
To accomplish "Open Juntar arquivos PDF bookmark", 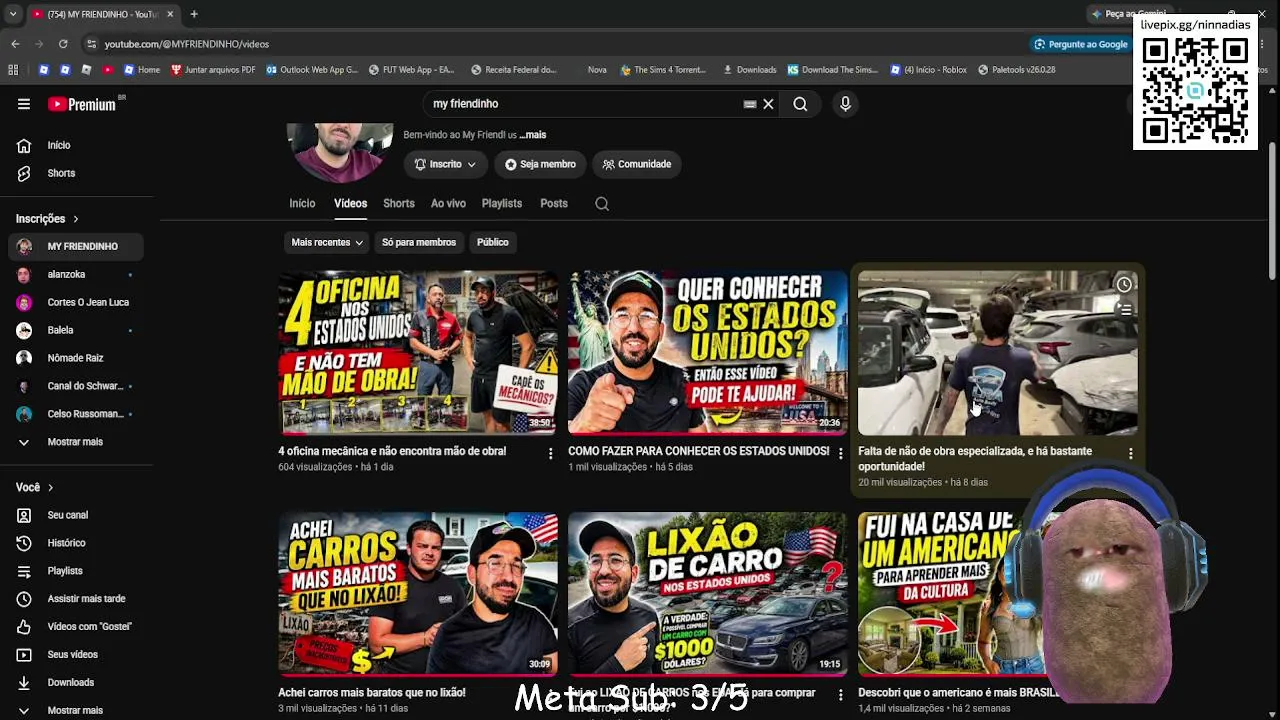I will click(x=213, y=70).
